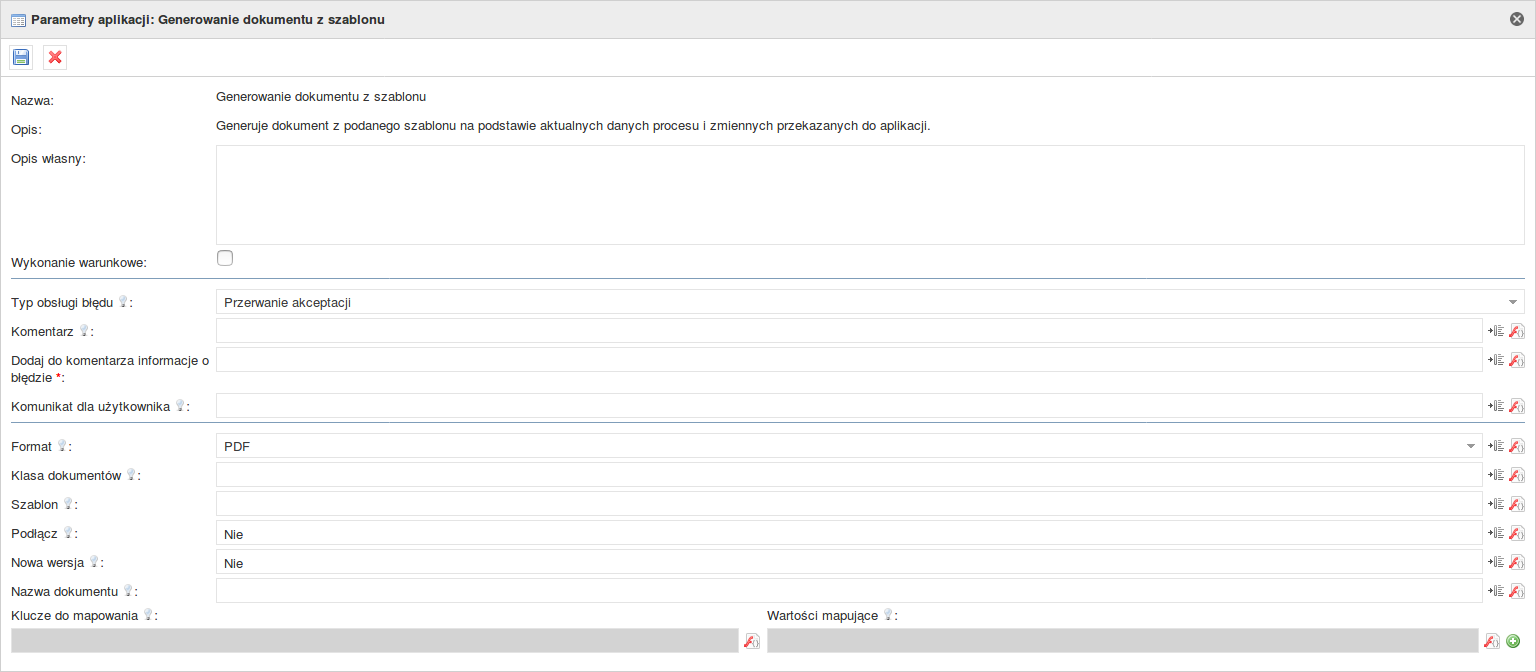This screenshot has height=672, width=1536.
Task: Focus the Dodaj do komentarza informacje input
Action: coord(849,360)
